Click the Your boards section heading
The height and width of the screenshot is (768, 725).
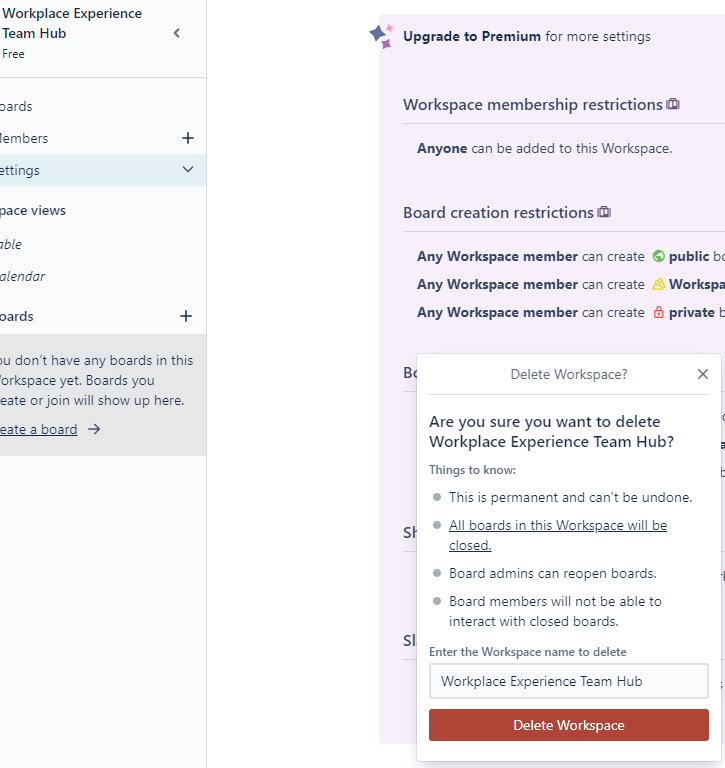17,316
